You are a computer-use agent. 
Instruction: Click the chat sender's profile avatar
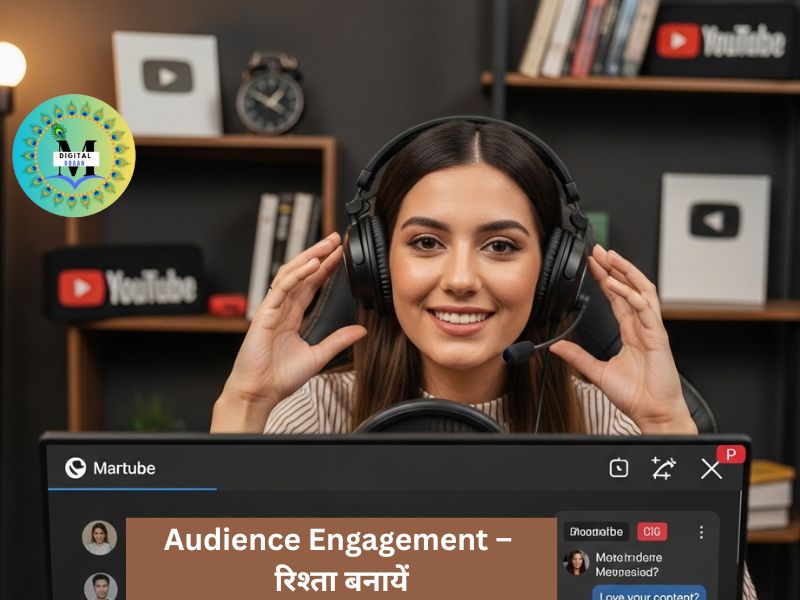tap(576, 563)
